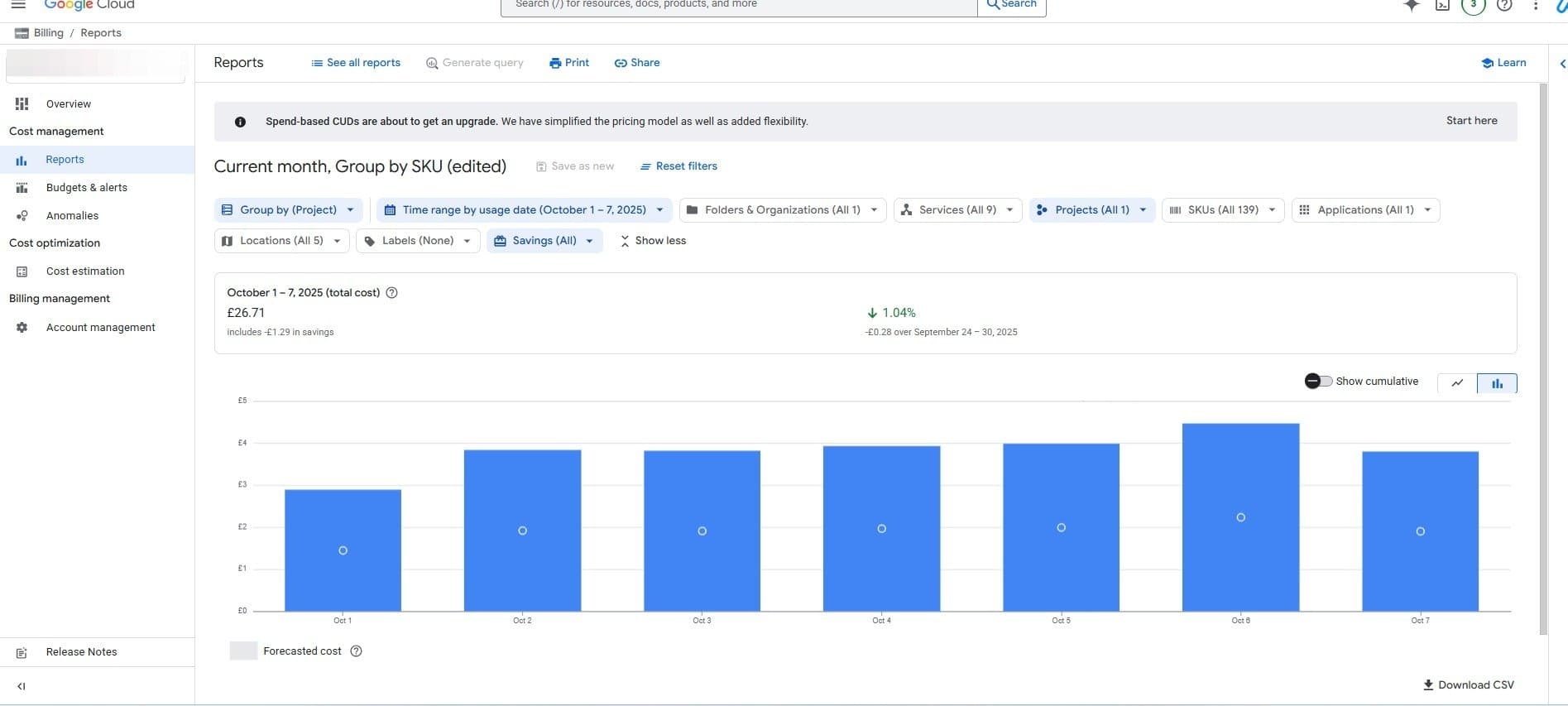Open Gemini AI assistant sparkle icon
The height and width of the screenshot is (706, 1568).
(1412, 5)
